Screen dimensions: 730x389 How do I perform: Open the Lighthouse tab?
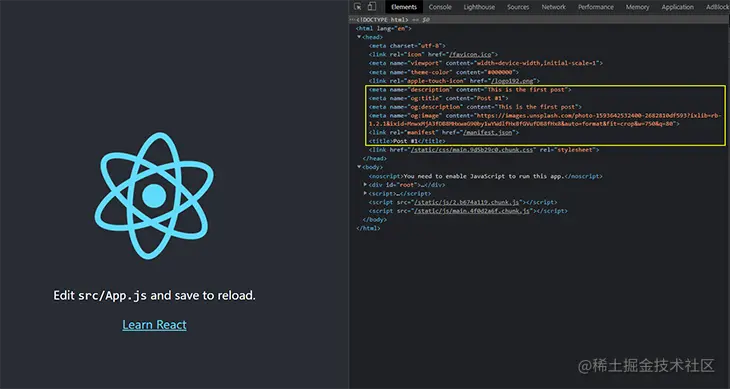[479, 7]
